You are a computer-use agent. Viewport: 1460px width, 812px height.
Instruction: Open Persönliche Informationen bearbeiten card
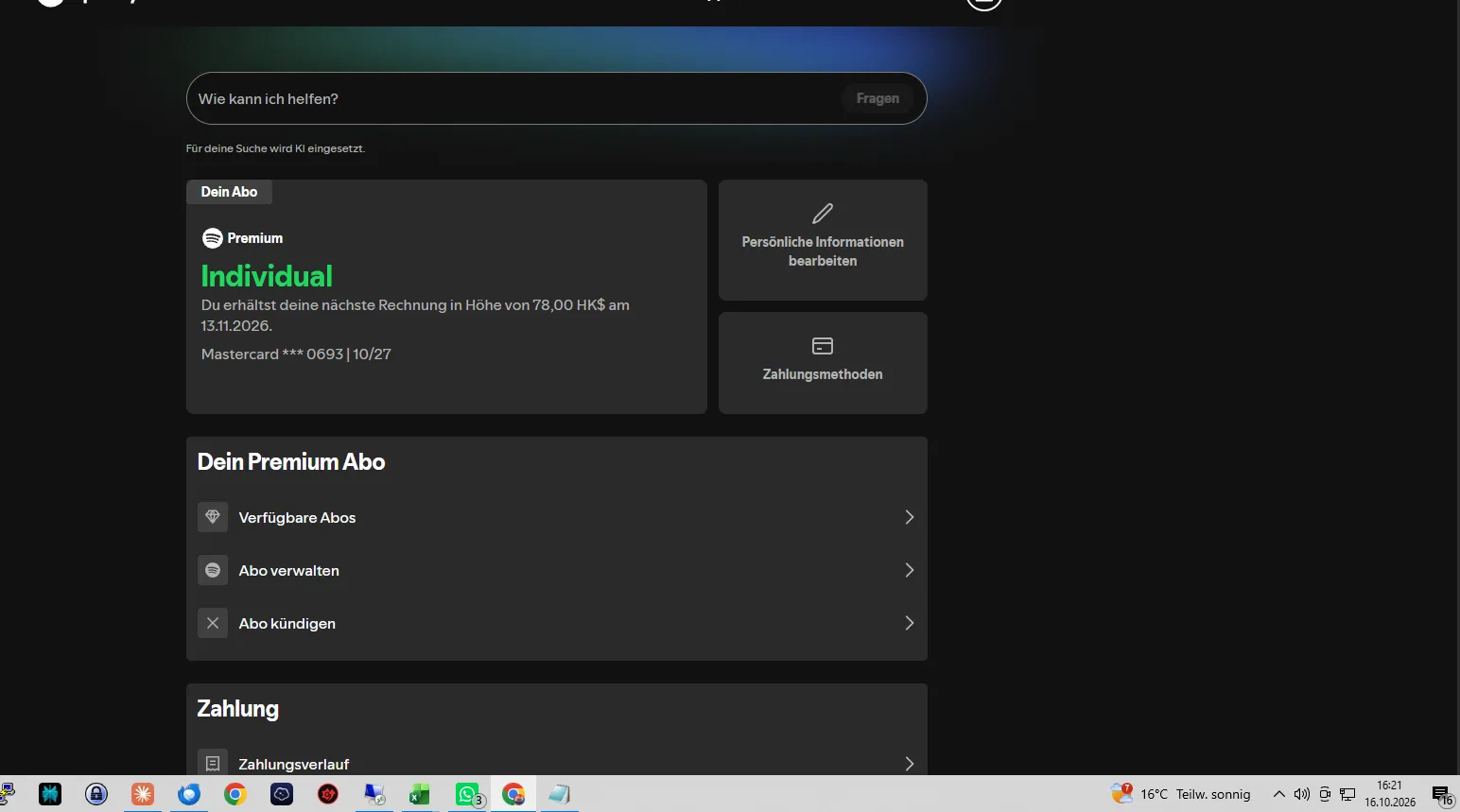823,240
